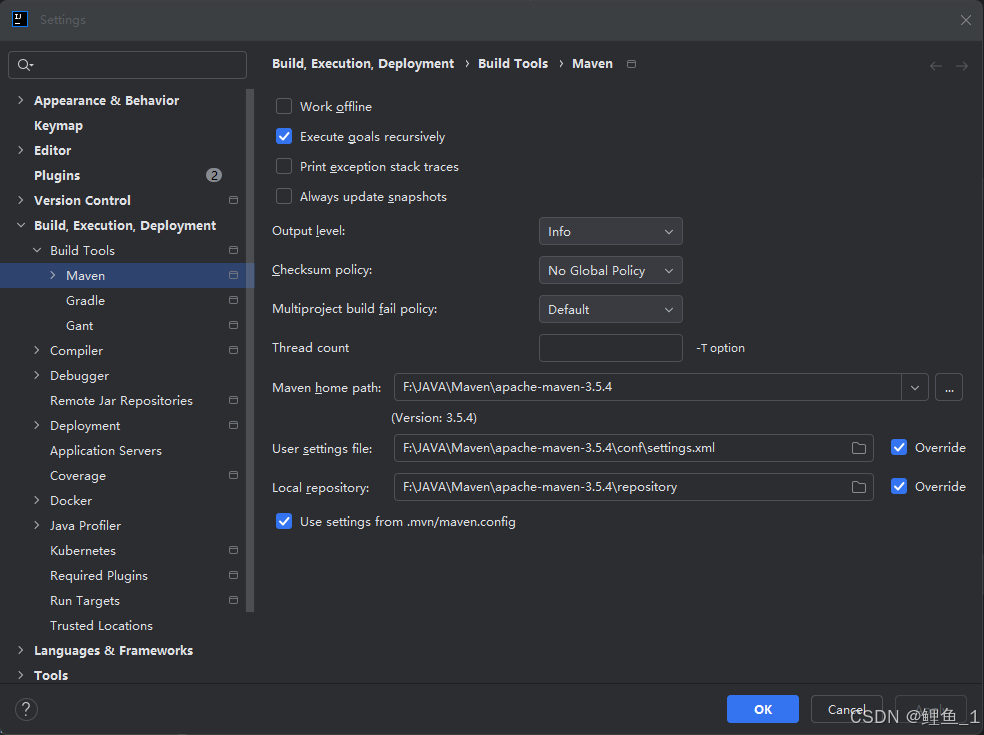Enable Print exception stack traces

[284, 166]
